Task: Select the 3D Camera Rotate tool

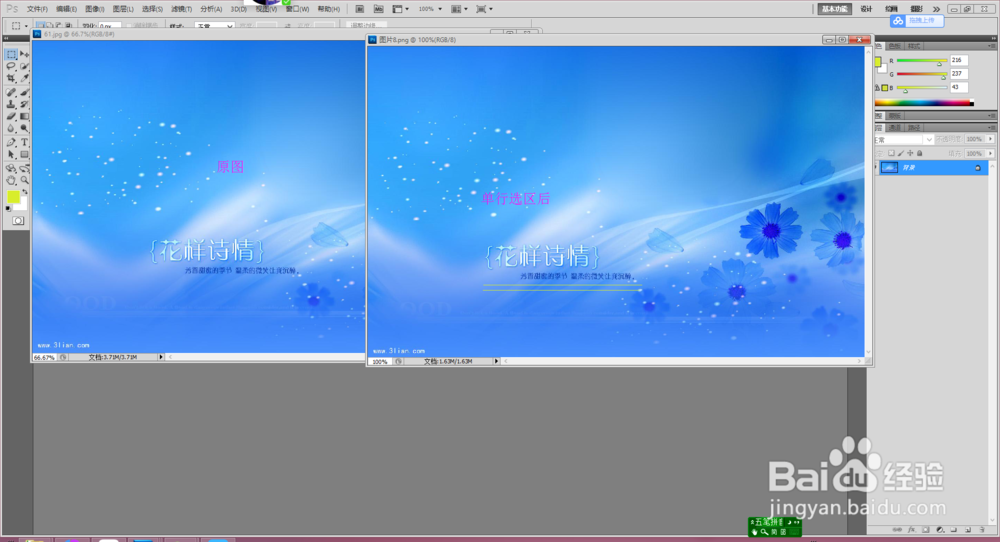Action: pyautogui.click(x=24, y=169)
